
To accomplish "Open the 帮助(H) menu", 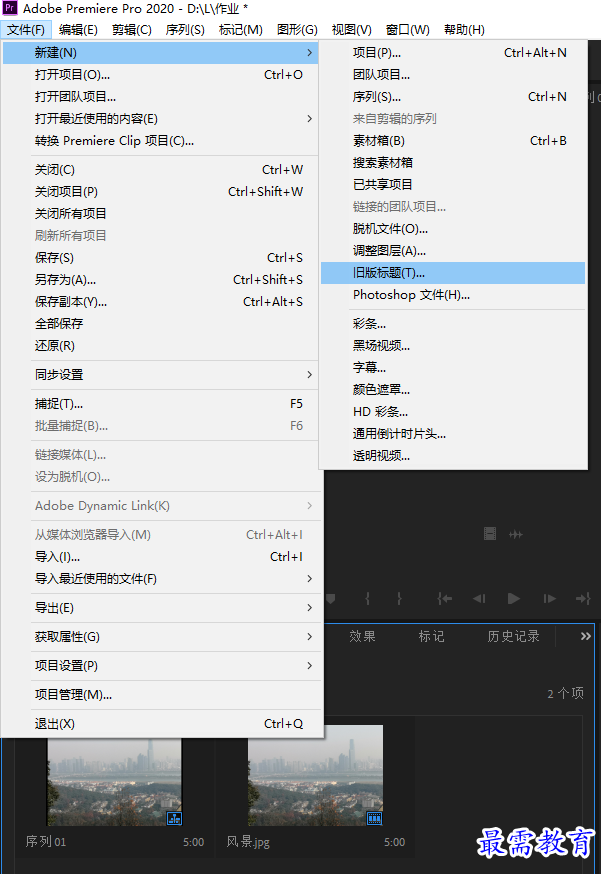I will (x=464, y=30).
